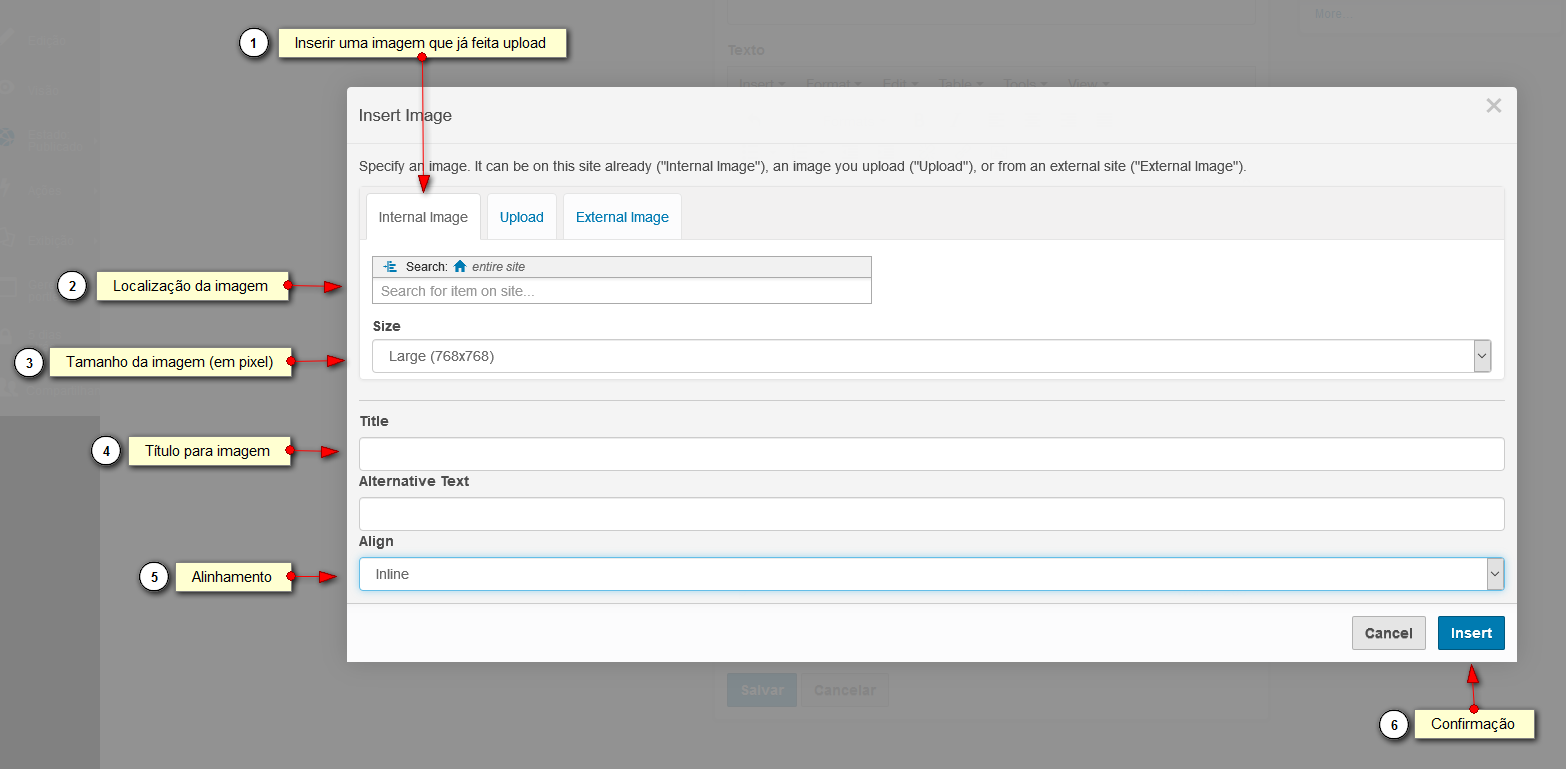Image resolution: width=1566 pixels, height=769 pixels.
Task: Click the 'Alinhamento' yellow callout label
Action: (232, 577)
